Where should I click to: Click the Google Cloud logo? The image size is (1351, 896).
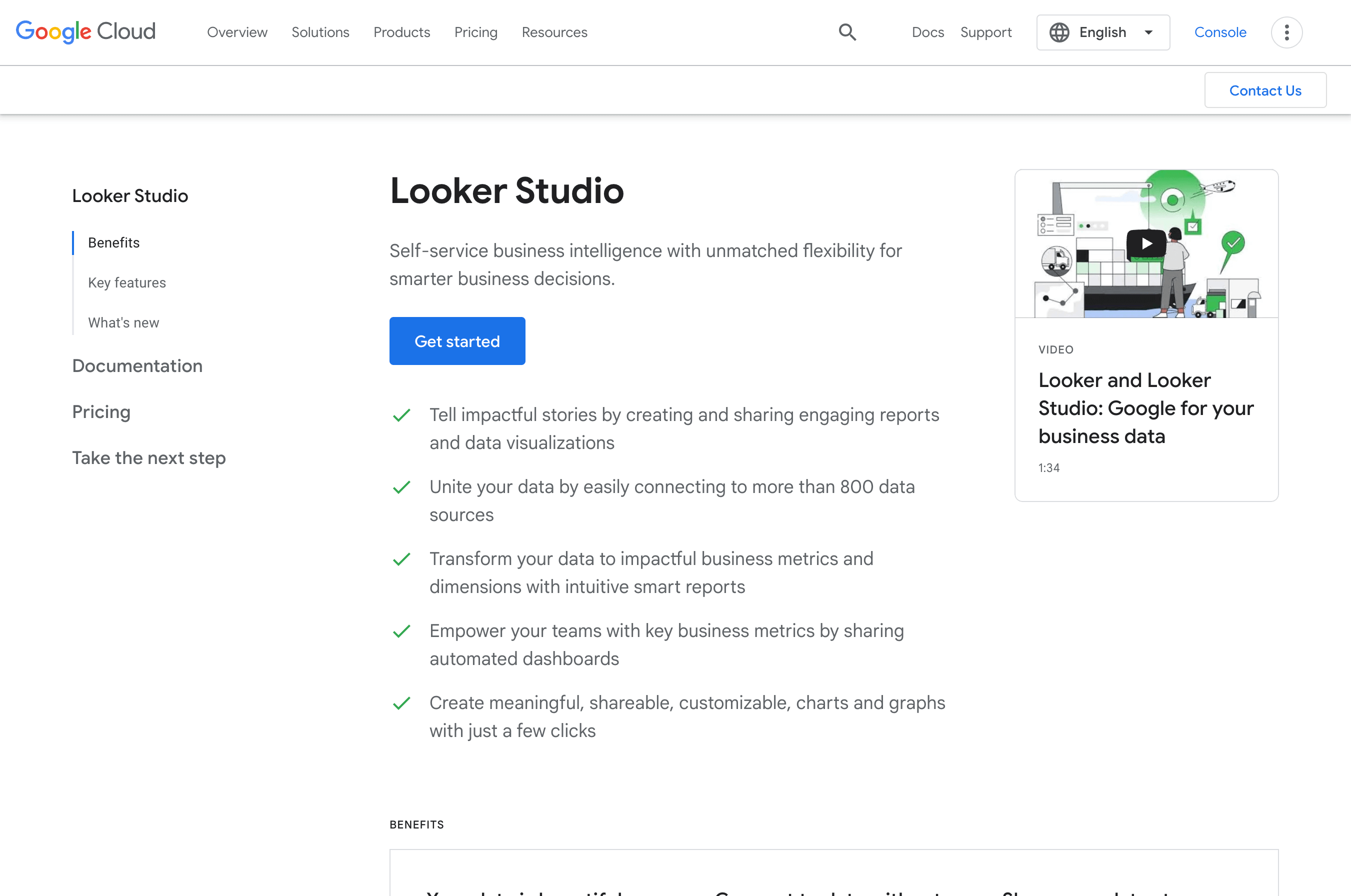point(85,32)
